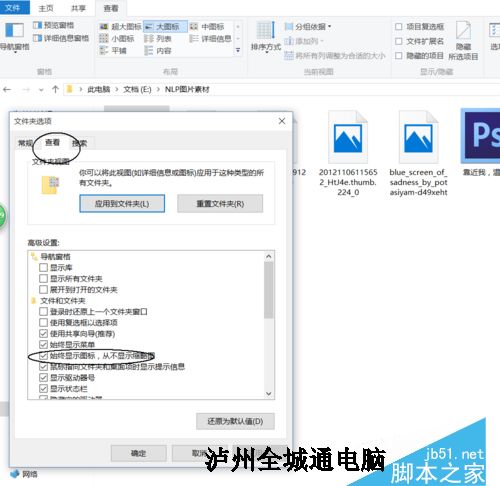
Task: Go up one folder level arrow
Action: (x=55, y=89)
